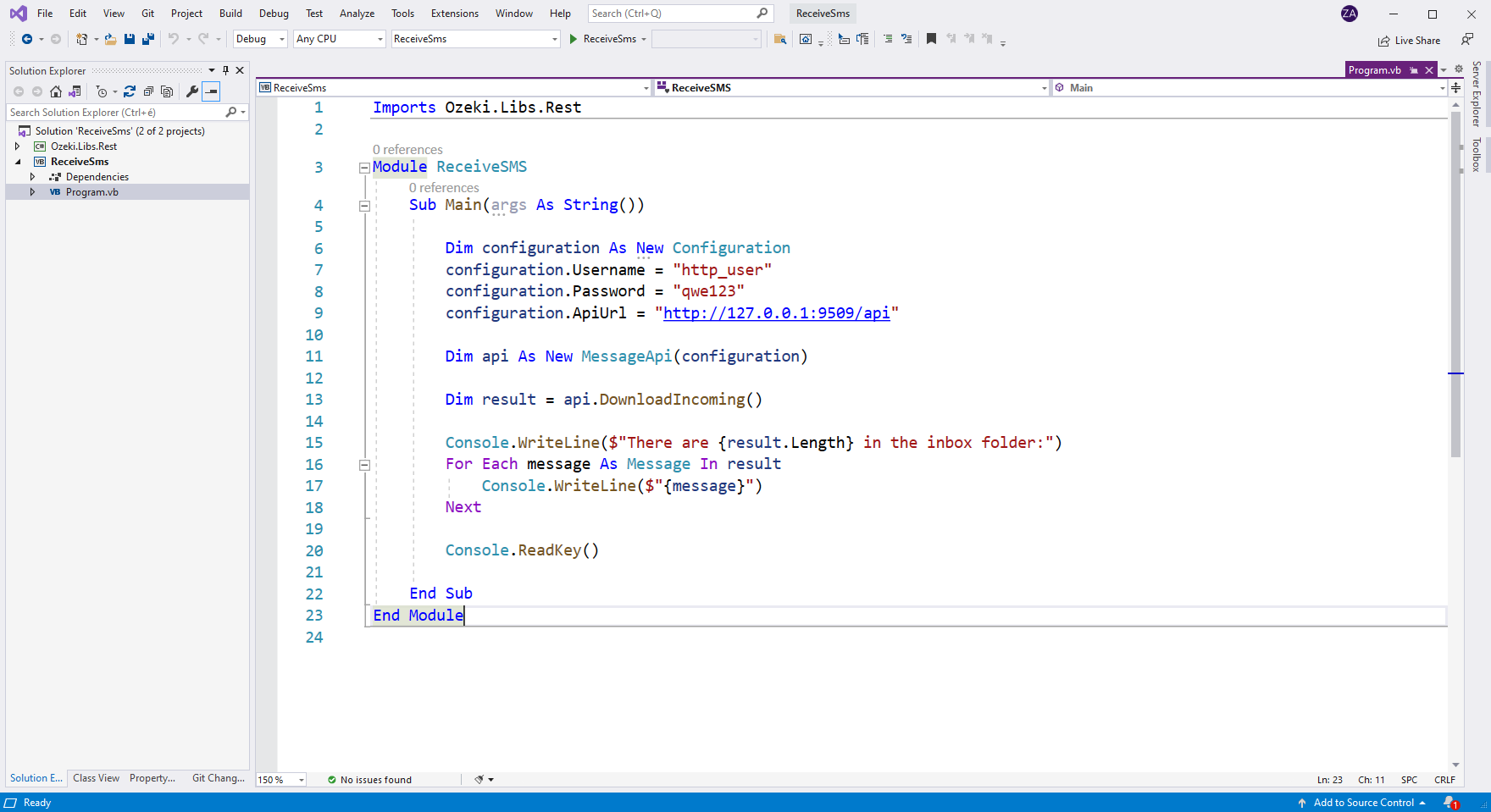Open the Analyze menu
Screen dimensions: 1491x812
click(x=357, y=14)
